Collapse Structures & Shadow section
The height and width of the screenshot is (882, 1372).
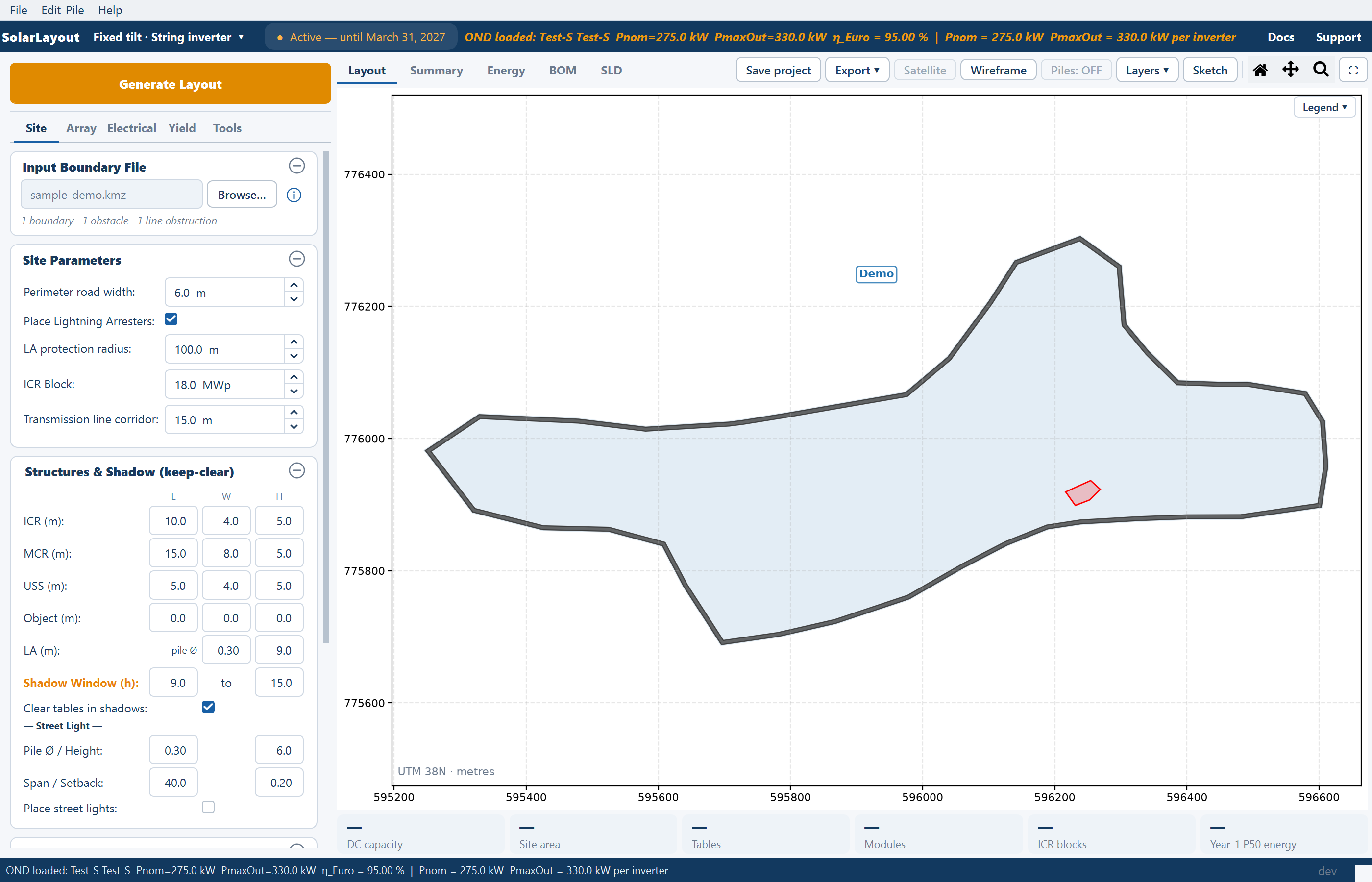(296, 471)
